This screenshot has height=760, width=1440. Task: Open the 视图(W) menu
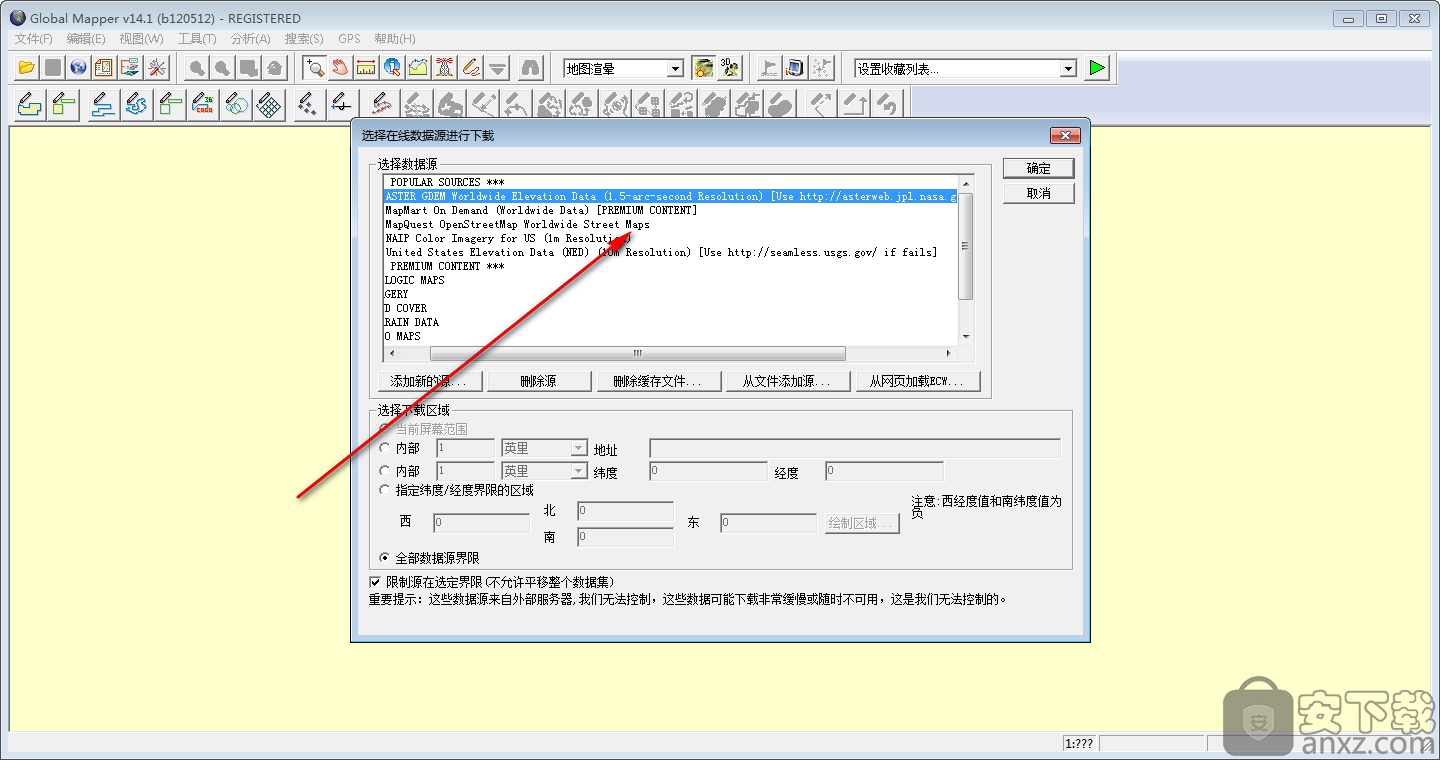141,39
